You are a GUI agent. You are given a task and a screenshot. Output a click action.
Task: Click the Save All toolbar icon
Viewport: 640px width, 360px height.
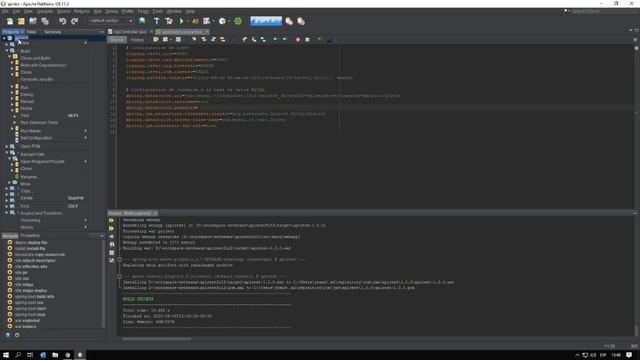tap(45, 21)
